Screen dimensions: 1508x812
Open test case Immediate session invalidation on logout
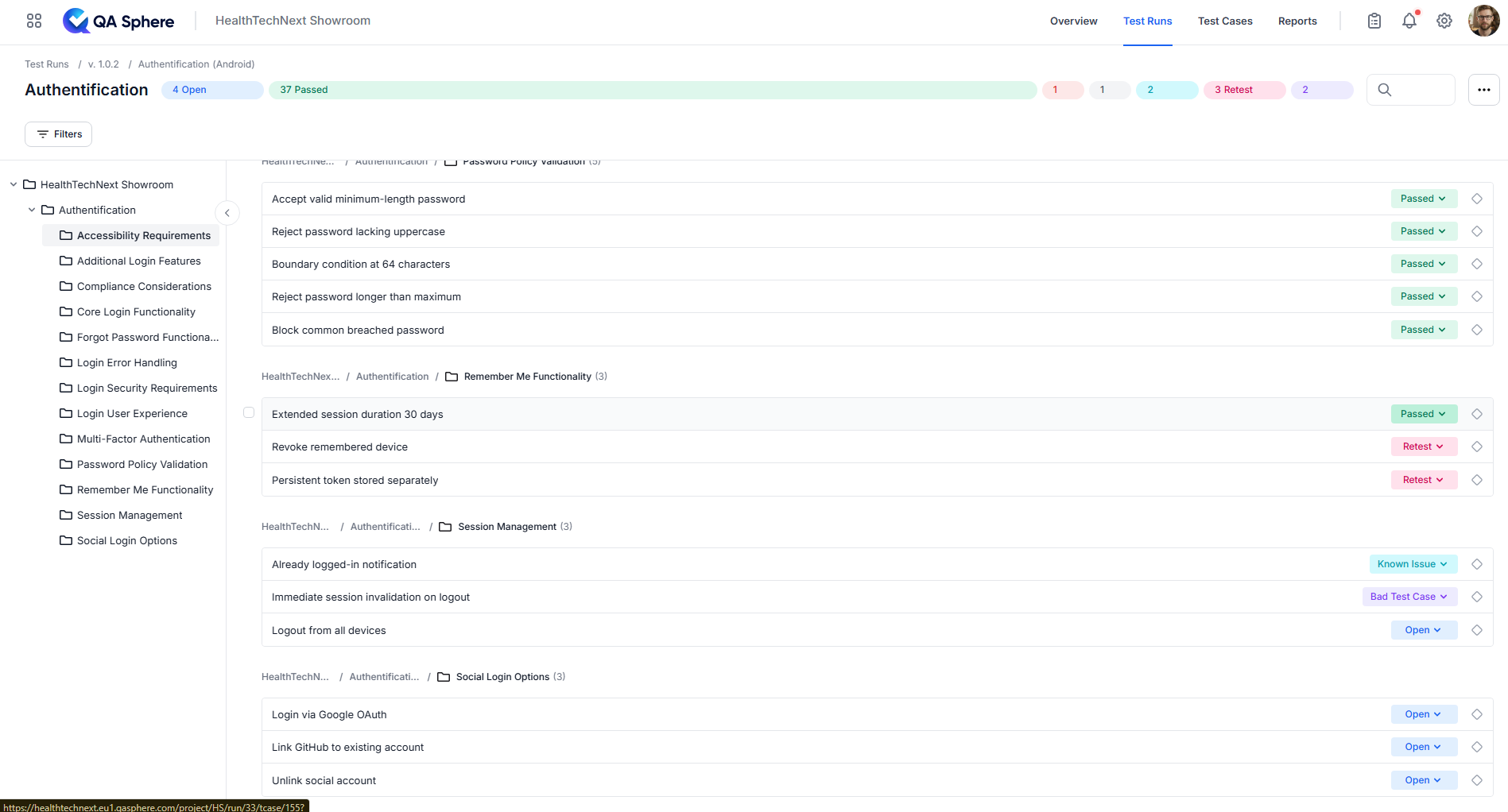pos(370,597)
